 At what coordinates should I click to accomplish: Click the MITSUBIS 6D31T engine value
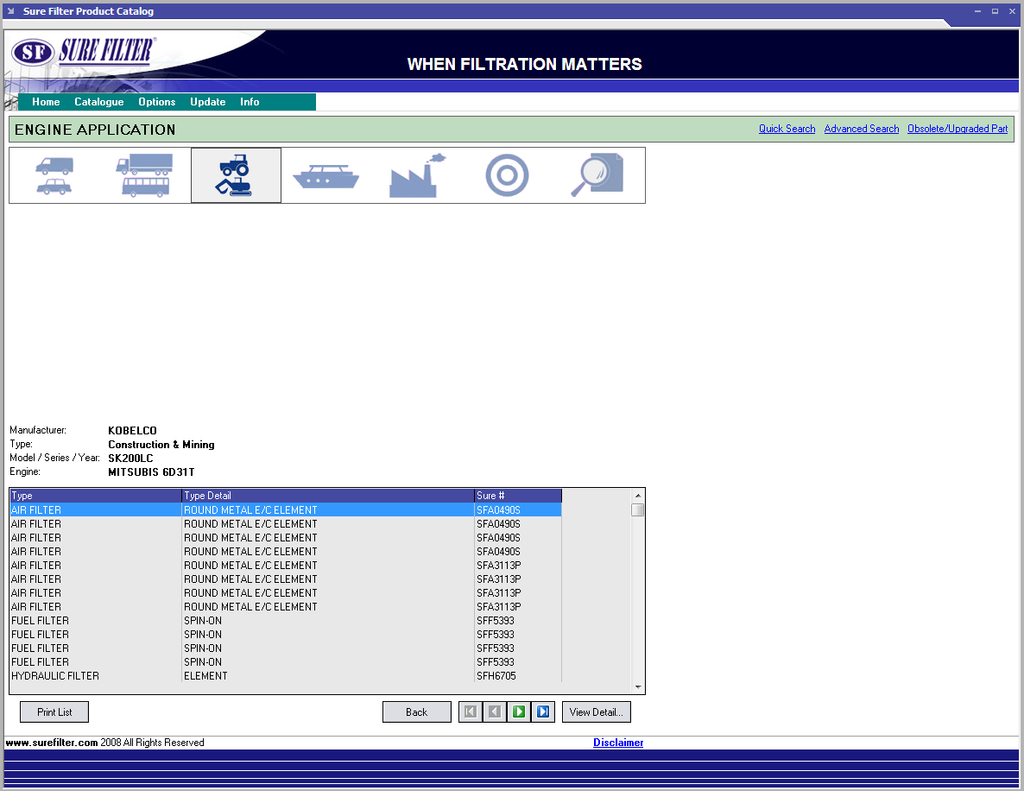[152, 472]
